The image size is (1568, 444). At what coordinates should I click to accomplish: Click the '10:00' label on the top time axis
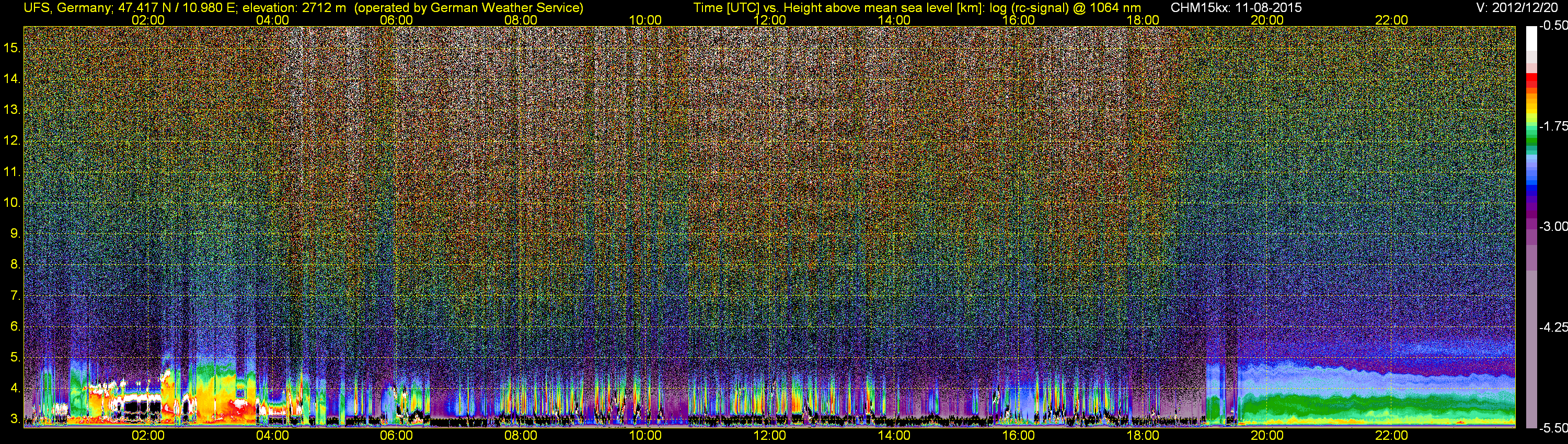(645, 20)
